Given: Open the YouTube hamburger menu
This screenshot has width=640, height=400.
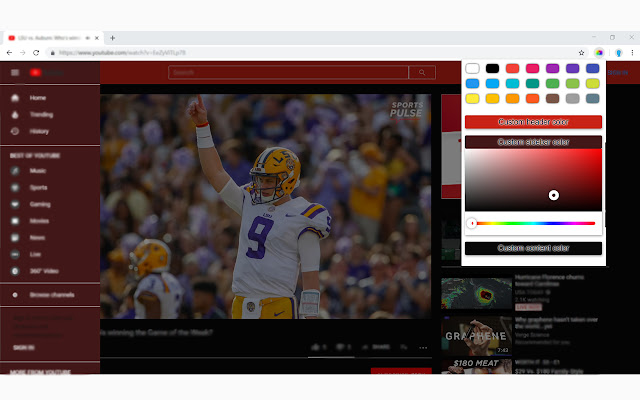Looking at the screenshot, I should pos(15,72).
